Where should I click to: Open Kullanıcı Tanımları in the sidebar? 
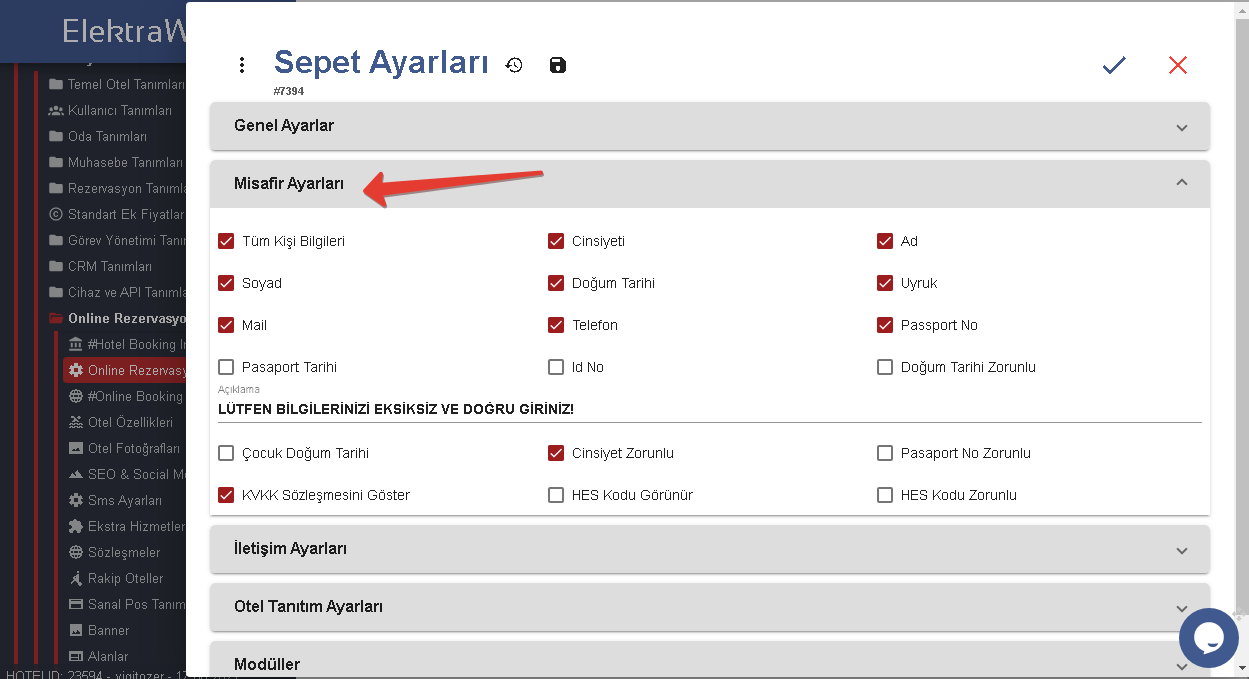(119, 110)
